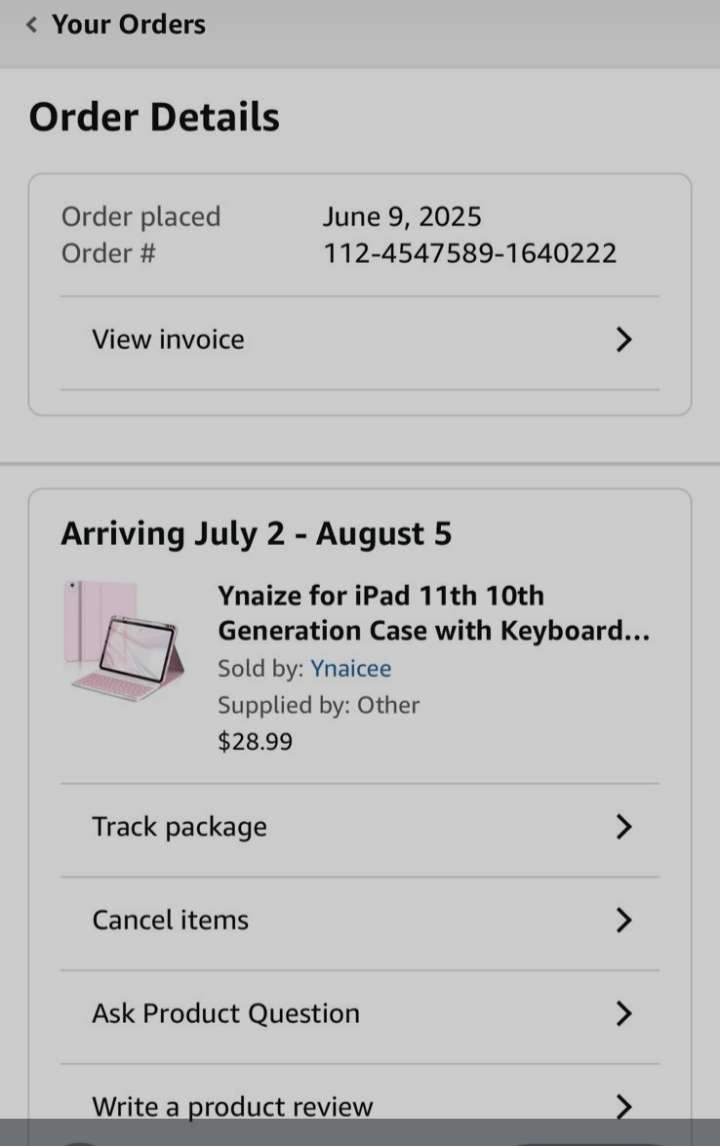The height and width of the screenshot is (1146, 720).
Task: Click the arrow beside Track package
Action: (624, 827)
